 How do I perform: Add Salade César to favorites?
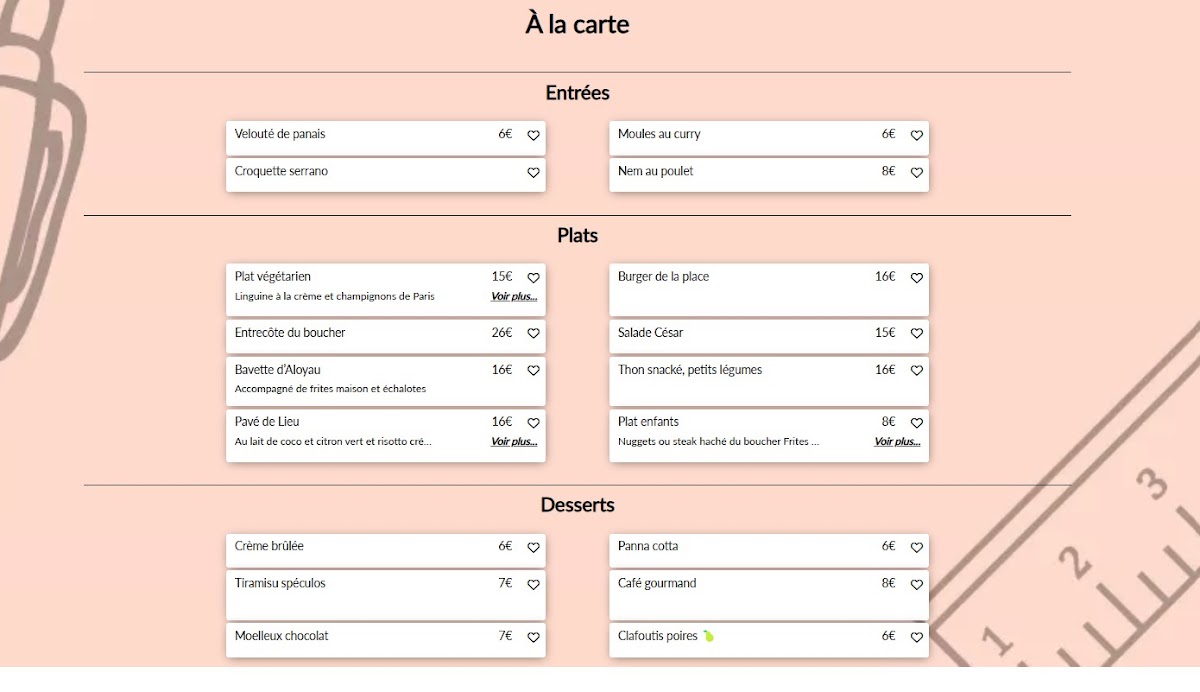tap(916, 333)
